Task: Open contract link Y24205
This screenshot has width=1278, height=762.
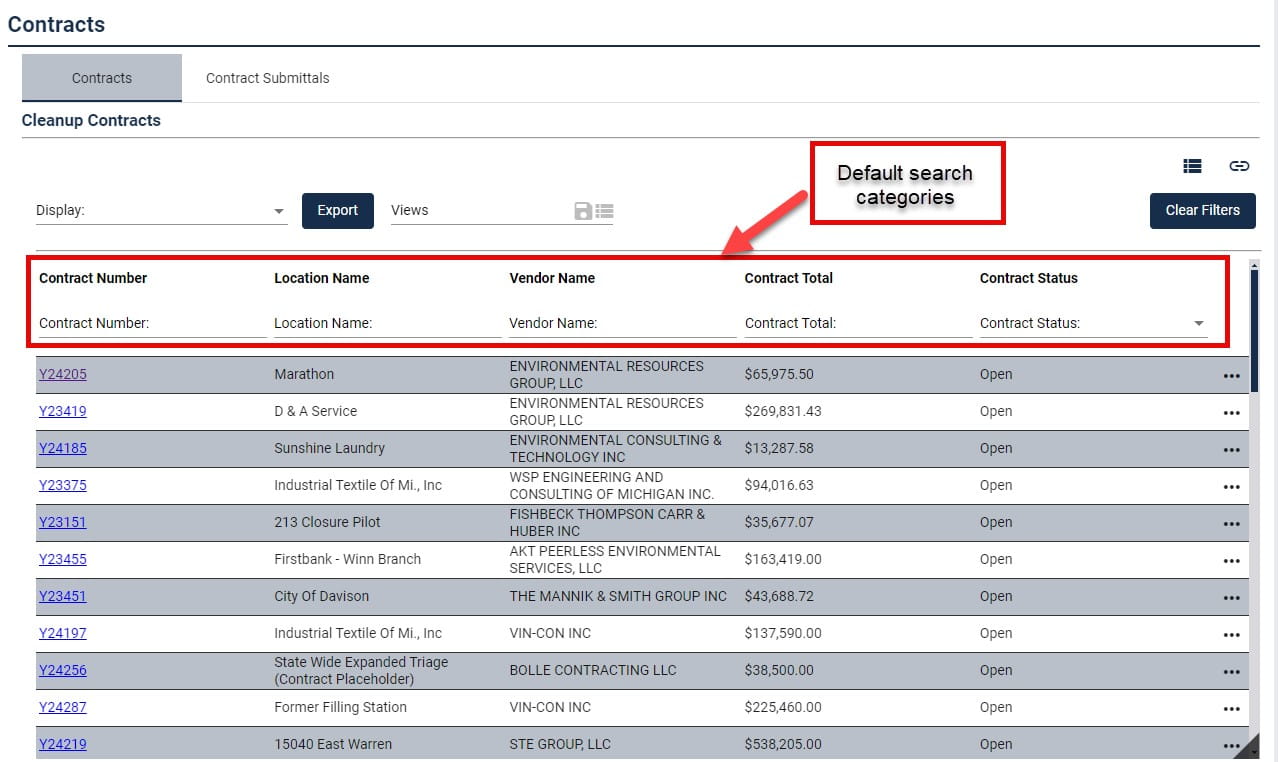Action: pos(63,374)
